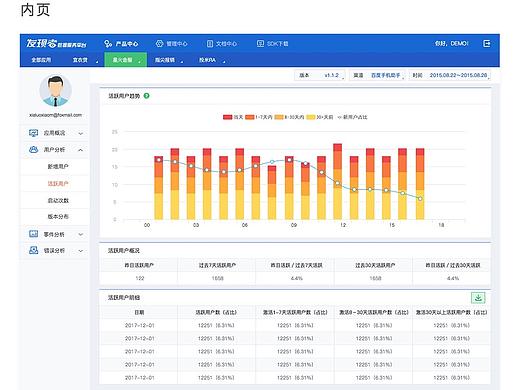Click the SDK下载 download icon in header
The width and height of the screenshot is (520, 390).
[x=260, y=44]
